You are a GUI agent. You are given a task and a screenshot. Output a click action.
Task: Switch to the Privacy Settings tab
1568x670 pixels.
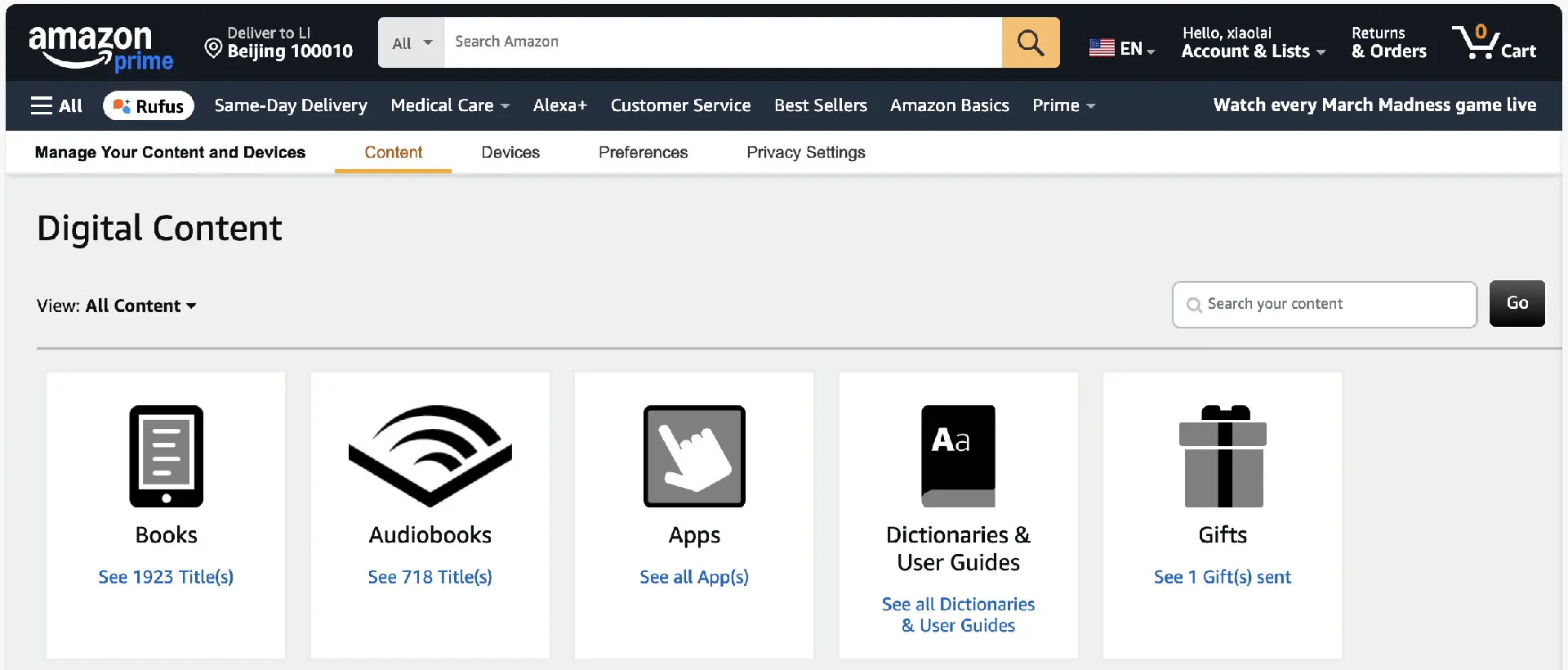(805, 152)
